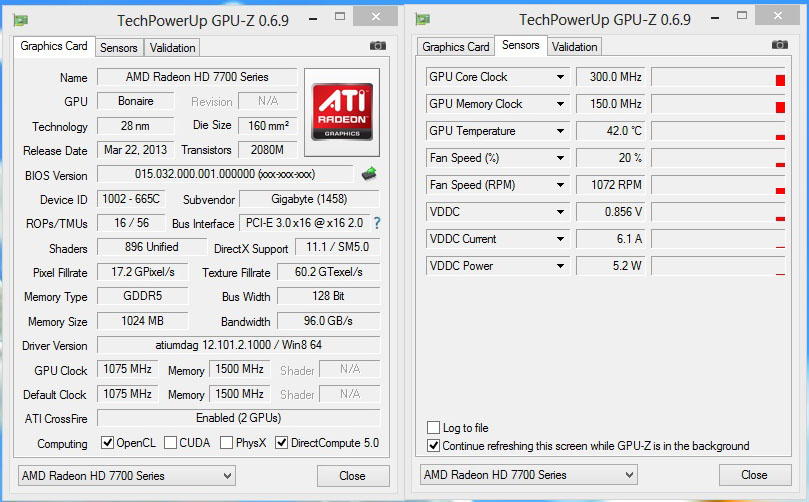Open the GPU Memory Clock sensor dropdown
The image size is (809, 502).
[x=560, y=104]
